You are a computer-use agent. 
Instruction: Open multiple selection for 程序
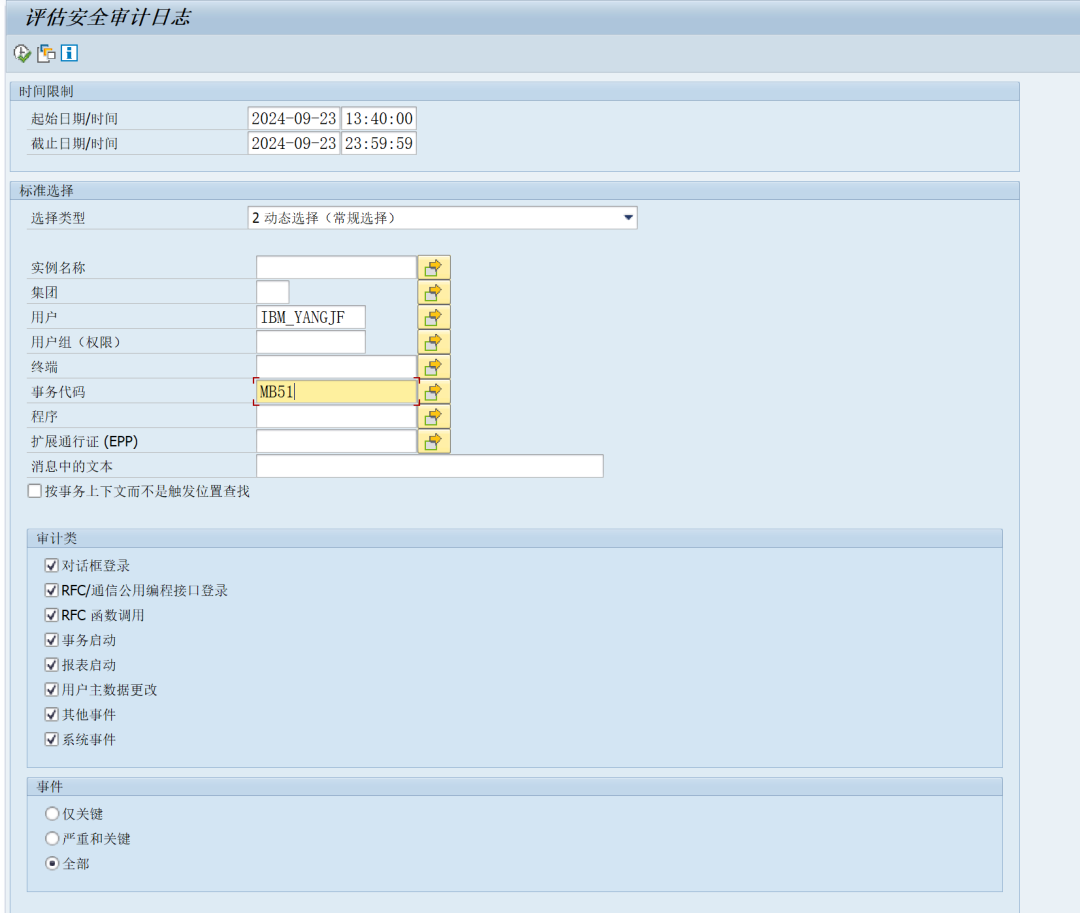coord(434,417)
